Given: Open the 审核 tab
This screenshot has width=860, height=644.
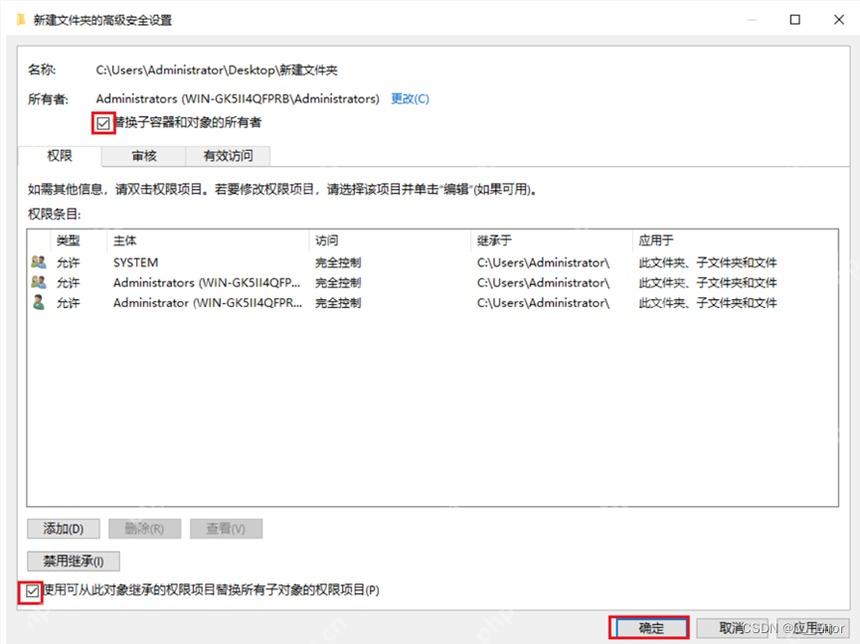Looking at the screenshot, I should tap(144, 156).
